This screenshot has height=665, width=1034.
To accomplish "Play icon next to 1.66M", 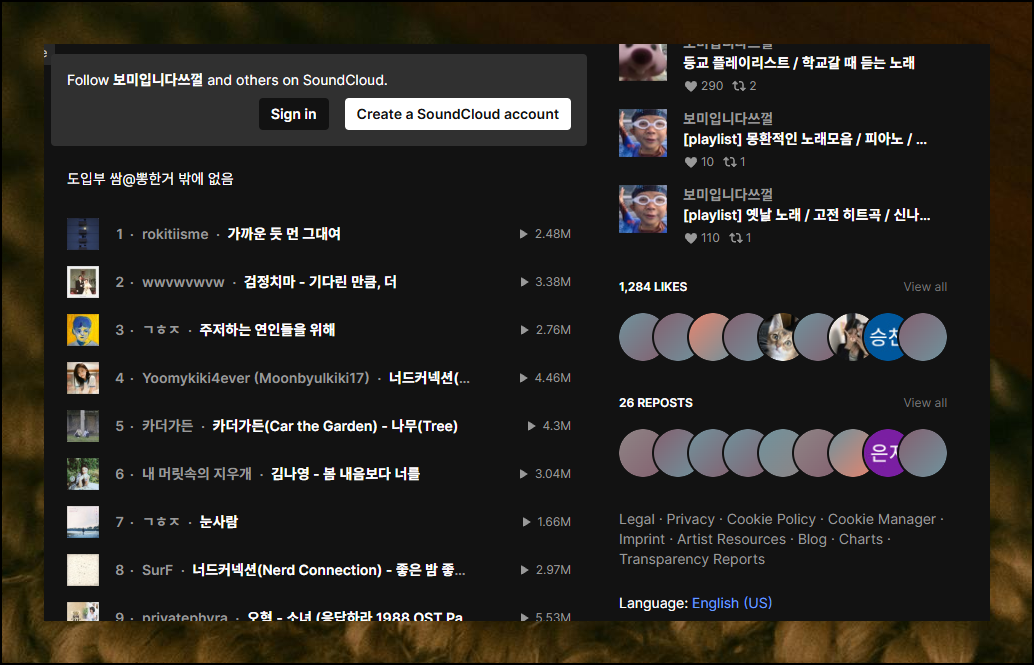I will click(x=526, y=522).
